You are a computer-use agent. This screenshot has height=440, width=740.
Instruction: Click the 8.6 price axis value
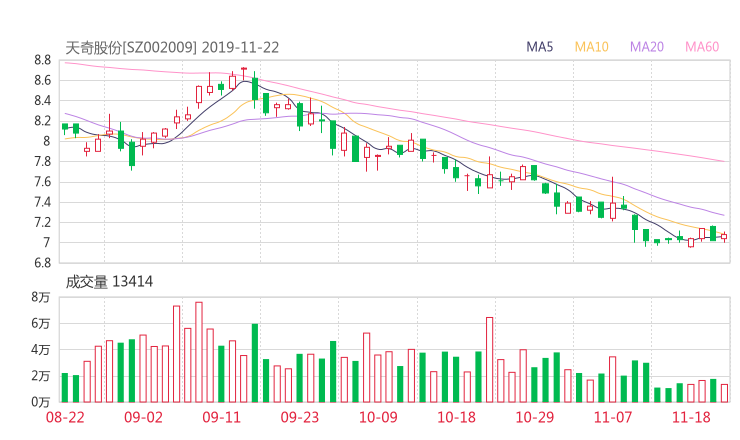(42, 80)
